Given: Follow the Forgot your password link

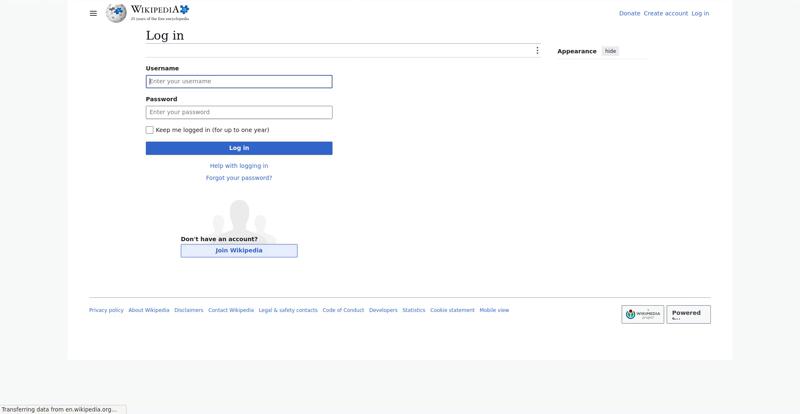Looking at the screenshot, I should 239,178.
